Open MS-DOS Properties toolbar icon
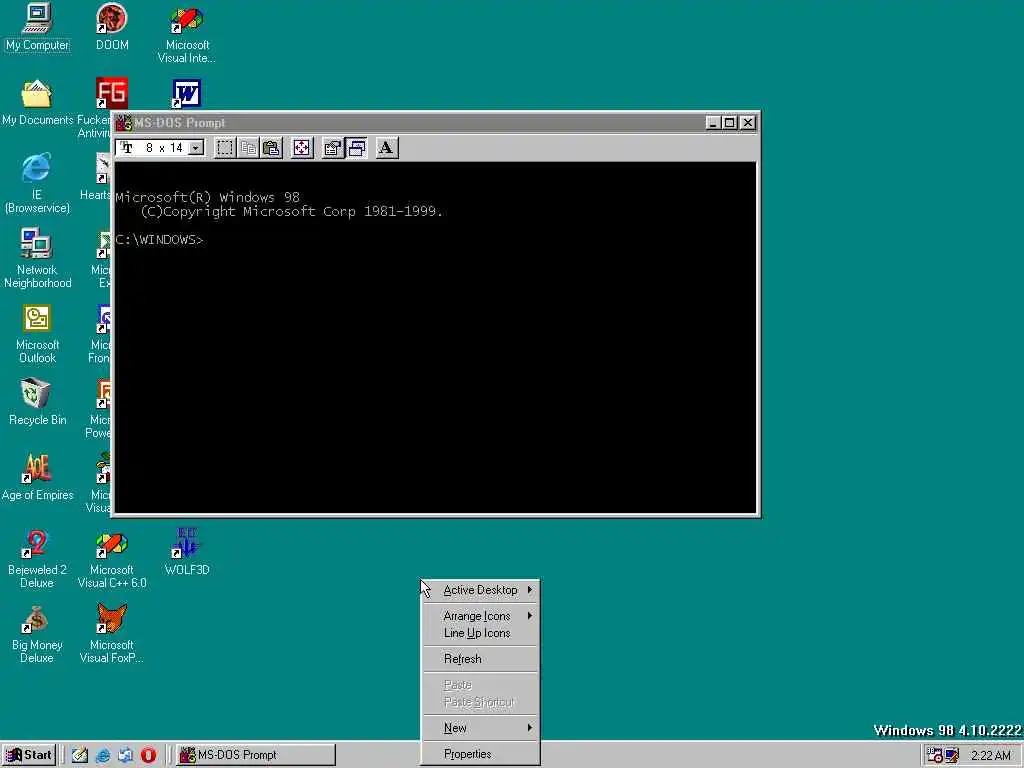Screen dimensions: 1024x768 click(x=332, y=148)
